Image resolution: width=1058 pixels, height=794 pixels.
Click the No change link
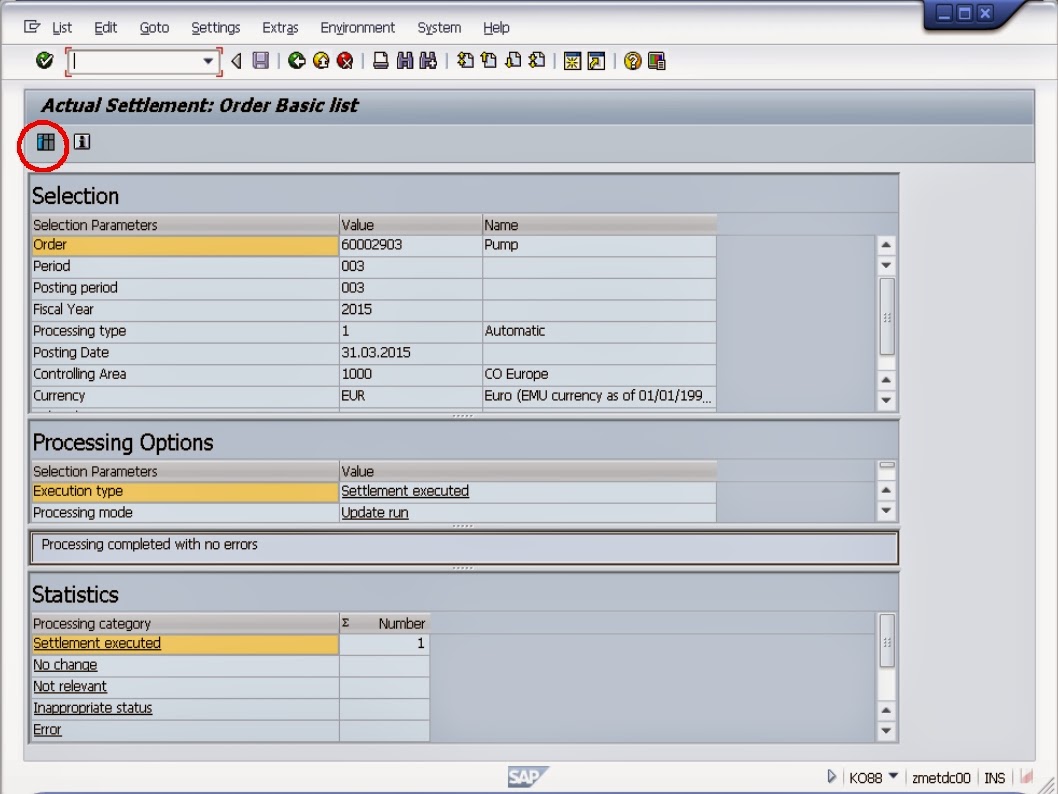65,665
